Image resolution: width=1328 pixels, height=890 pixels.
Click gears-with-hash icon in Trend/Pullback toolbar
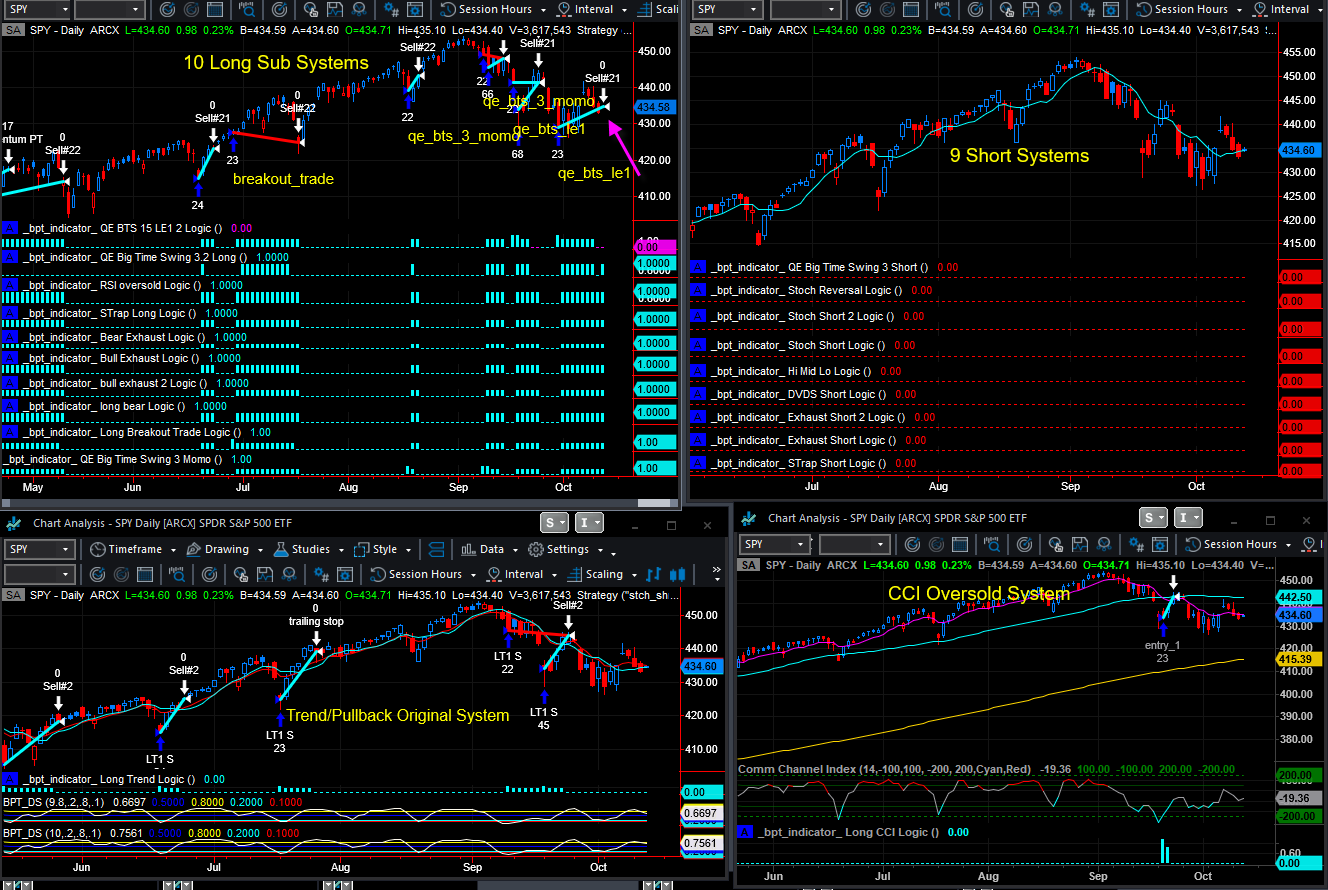(322, 574)
